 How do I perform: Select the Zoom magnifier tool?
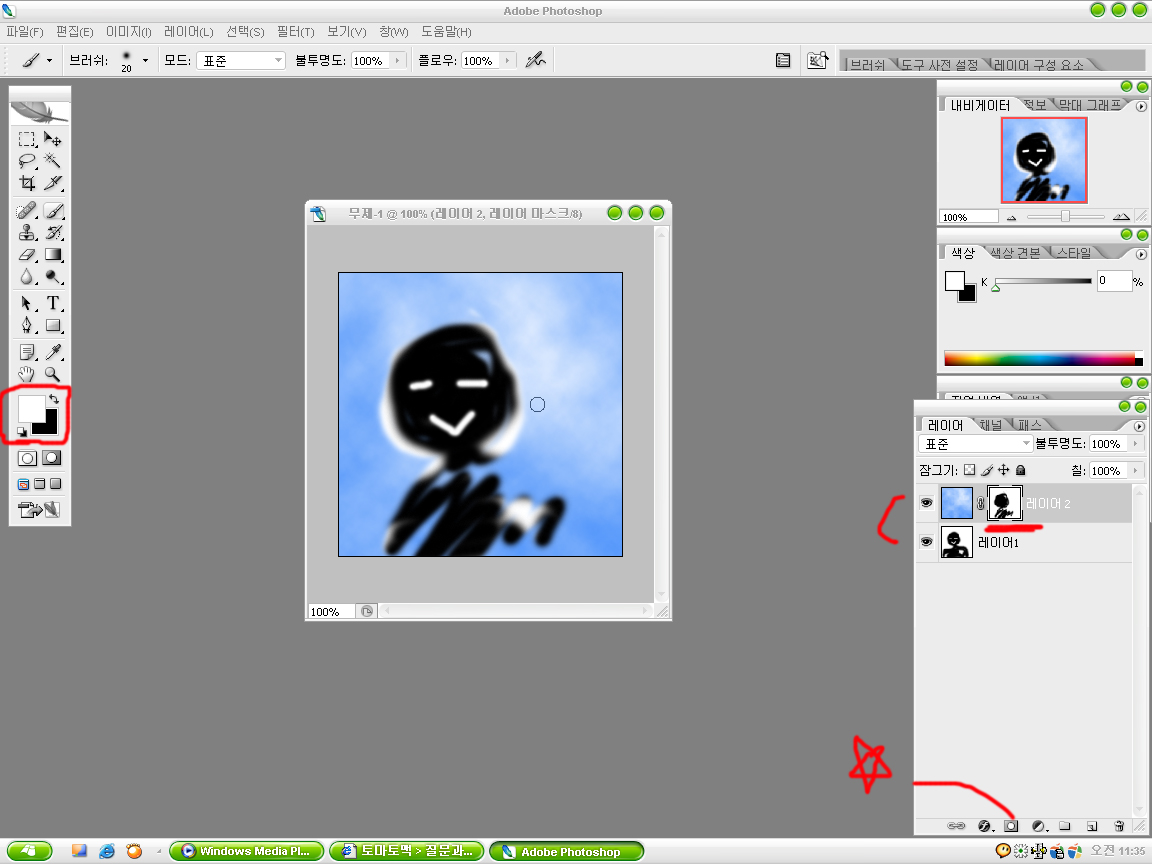53,374
